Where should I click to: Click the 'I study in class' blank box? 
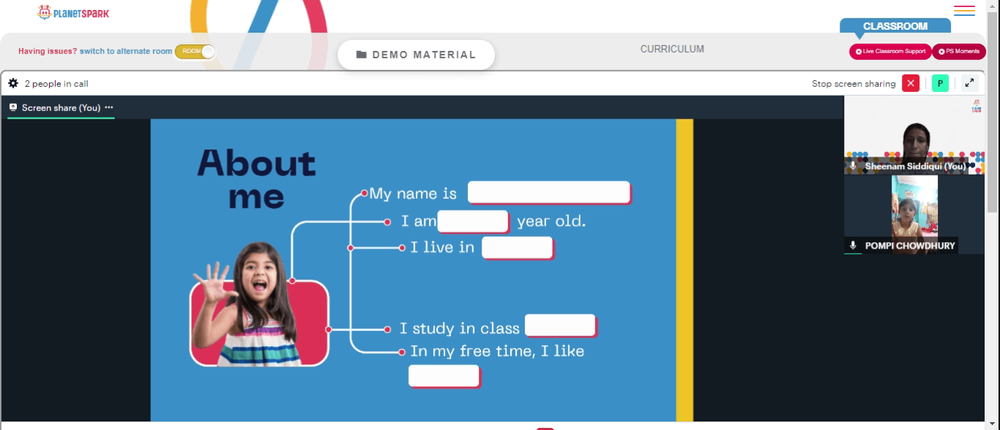561,325
